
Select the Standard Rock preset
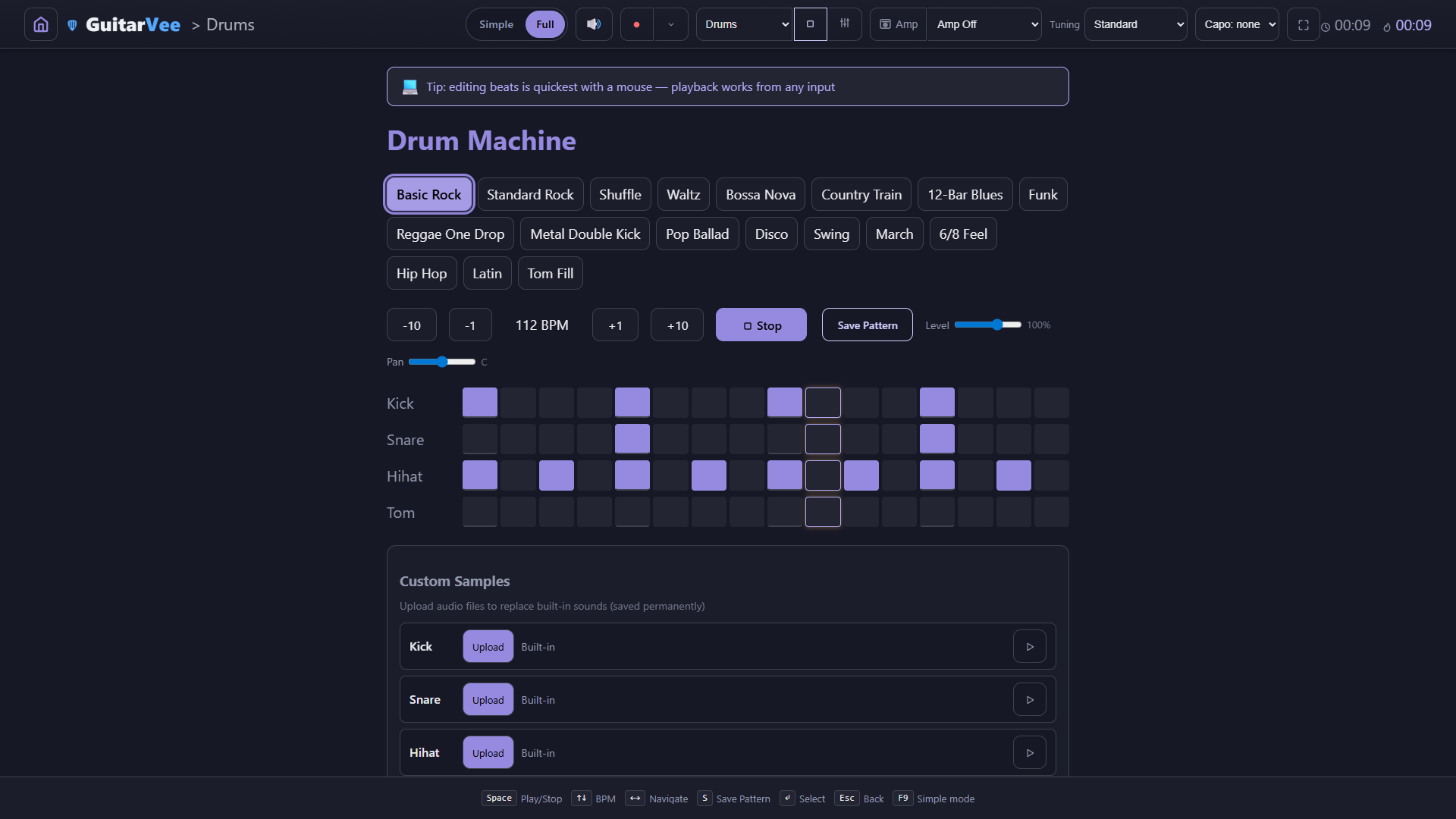click(530, 195)
